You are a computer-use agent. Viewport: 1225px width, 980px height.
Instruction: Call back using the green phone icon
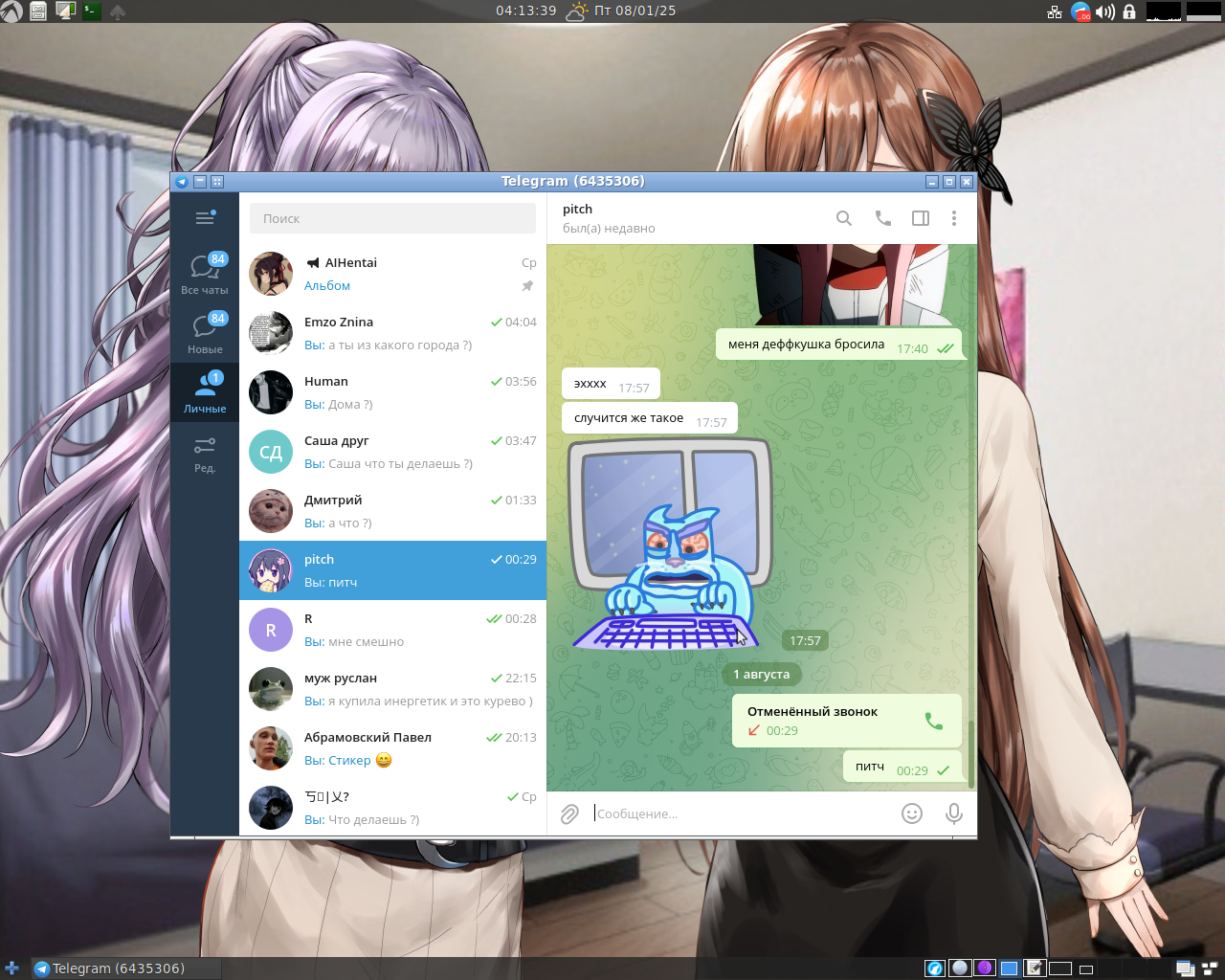coord(934,721)
